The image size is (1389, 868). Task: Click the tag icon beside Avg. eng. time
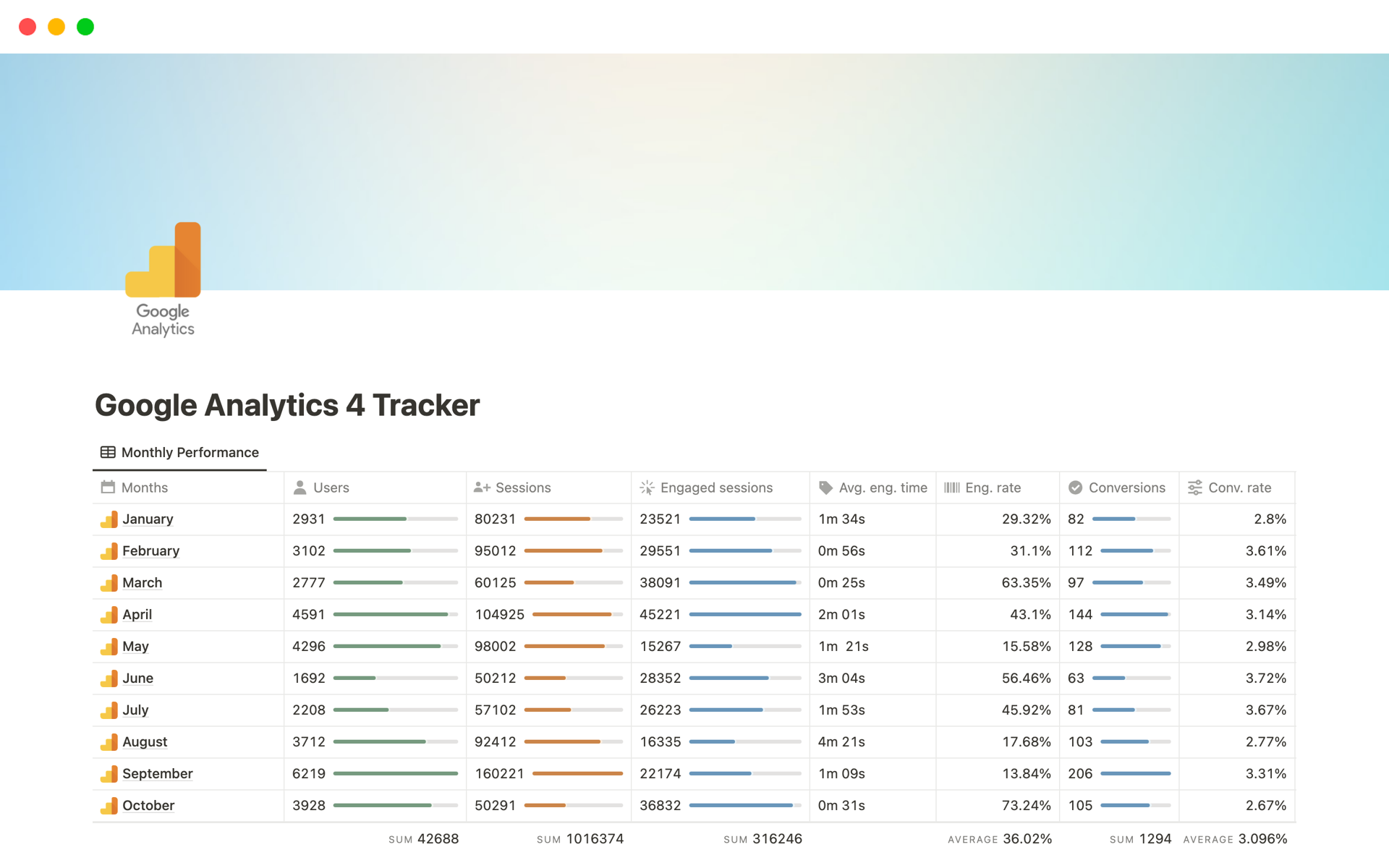(825, 488)
